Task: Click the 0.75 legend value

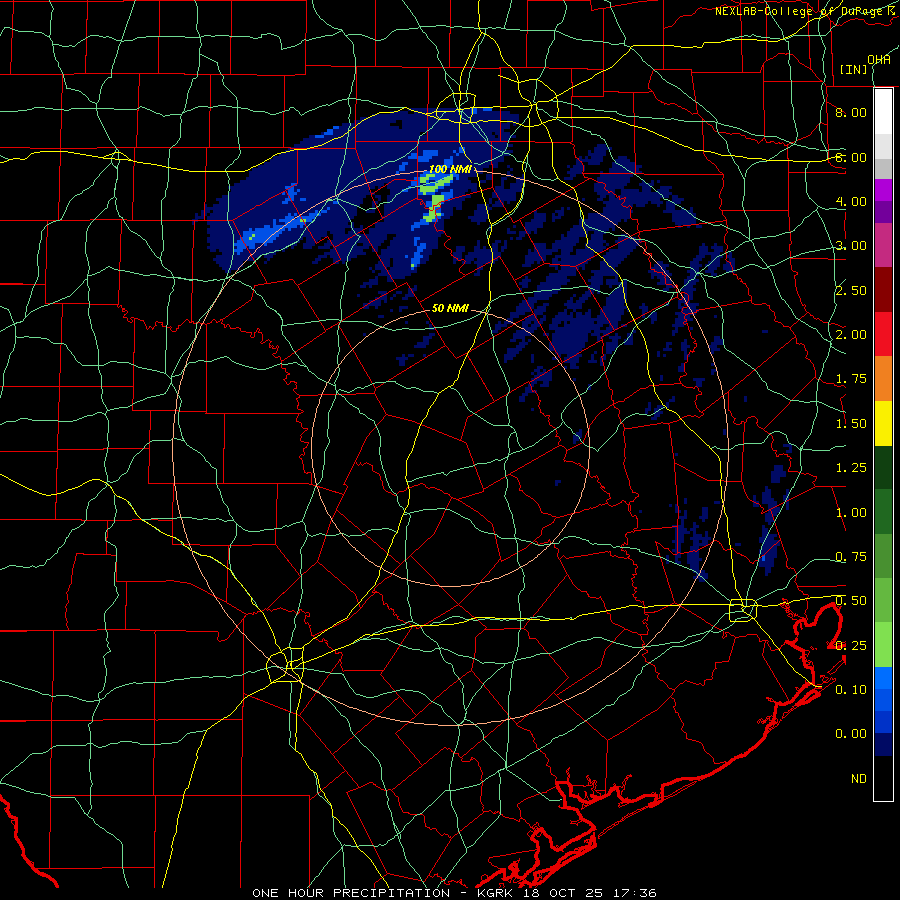Action: tap(851, 557)
